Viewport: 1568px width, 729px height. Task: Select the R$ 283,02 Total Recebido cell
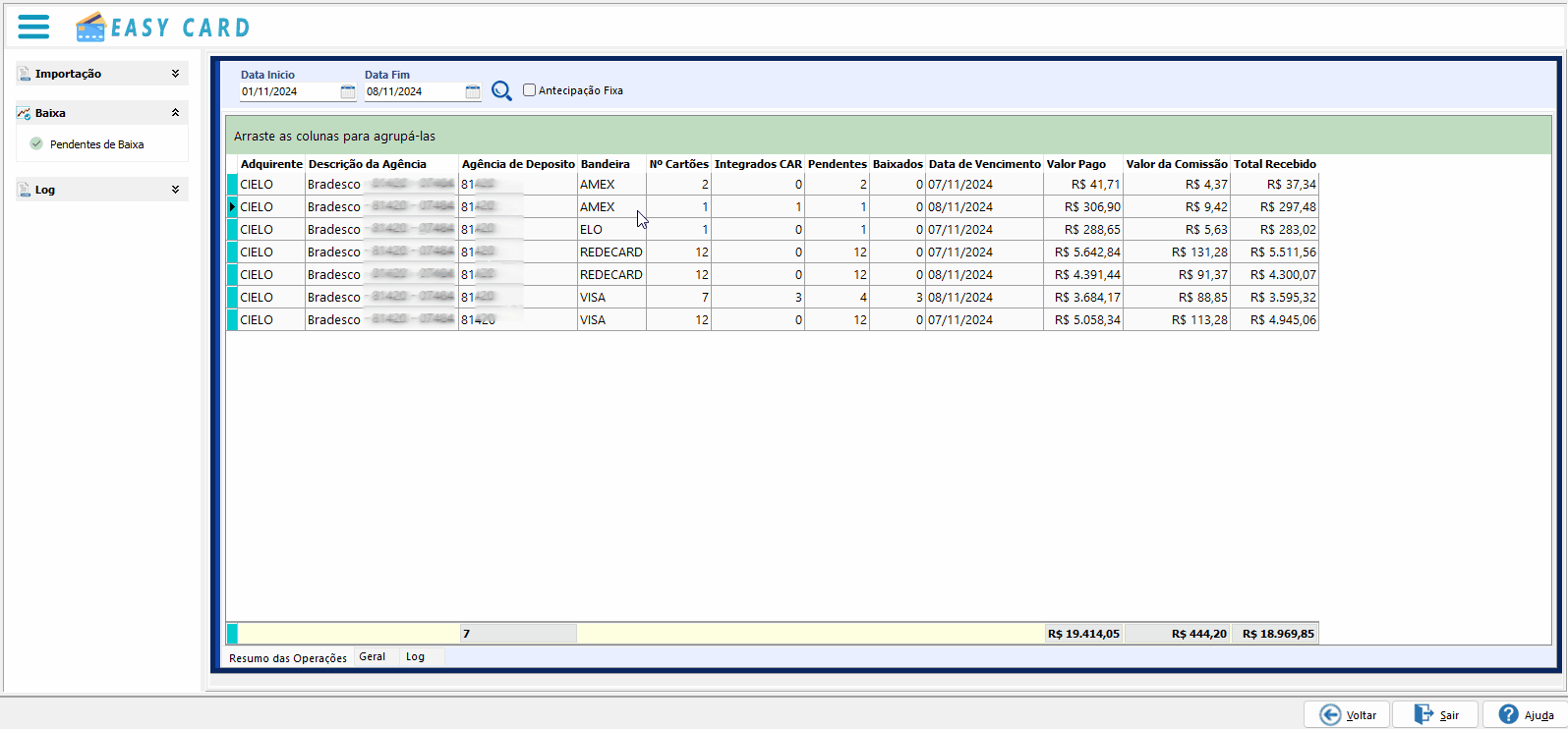click(1274, 230)
